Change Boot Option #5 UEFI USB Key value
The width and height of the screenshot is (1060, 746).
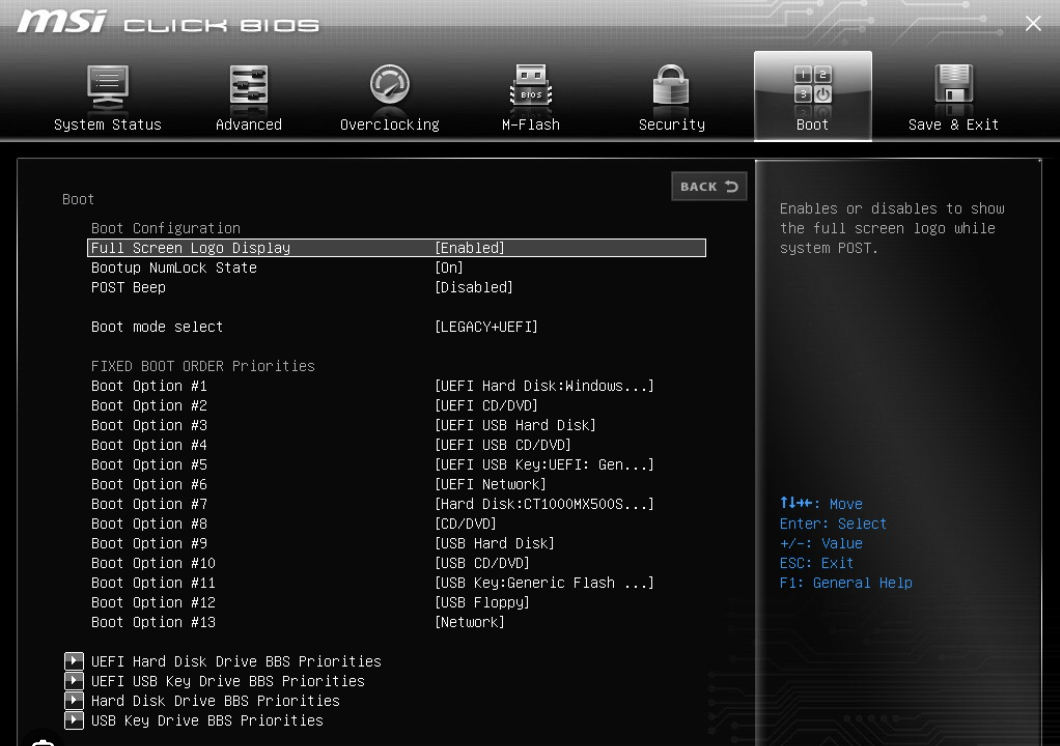pyautogui.click(x=544, y=464)
